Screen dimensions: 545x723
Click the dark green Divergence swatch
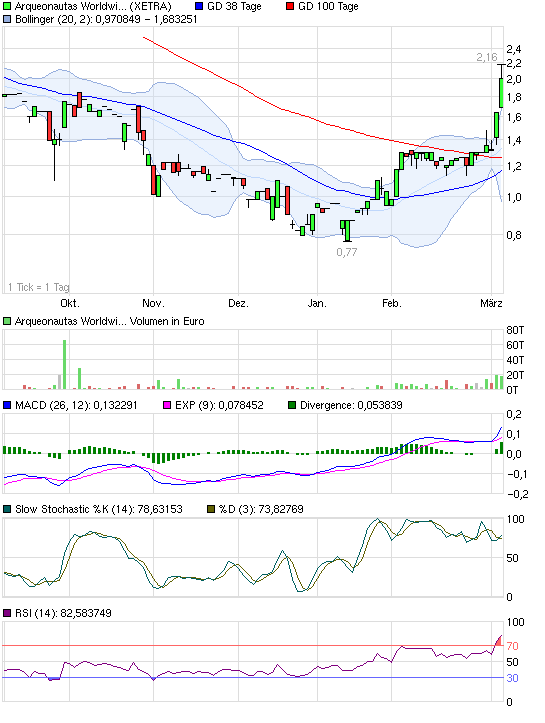pos(292,405)
